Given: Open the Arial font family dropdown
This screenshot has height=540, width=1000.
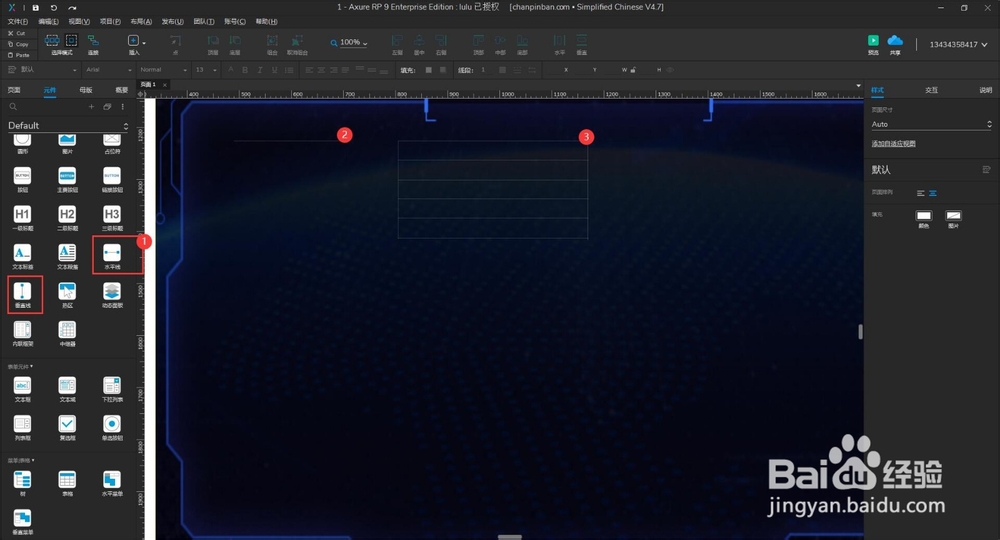Looking at the screenshot, I should coord(108,69).
